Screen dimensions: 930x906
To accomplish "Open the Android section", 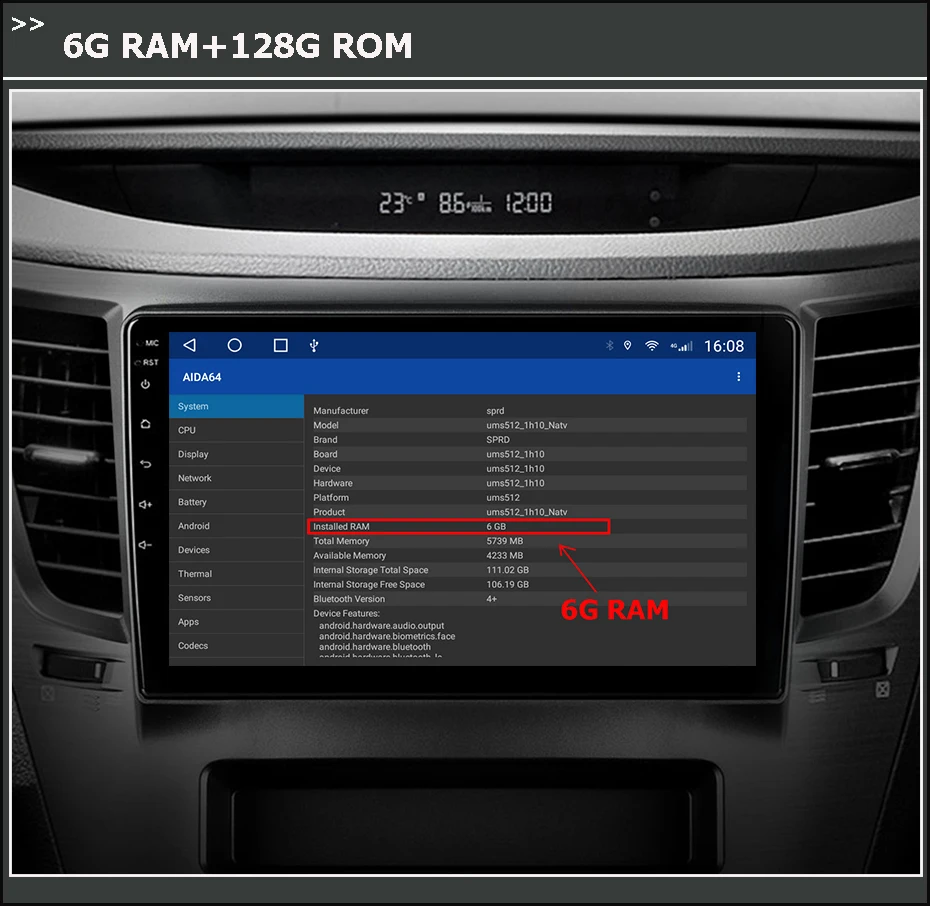I will pos(236,526).
